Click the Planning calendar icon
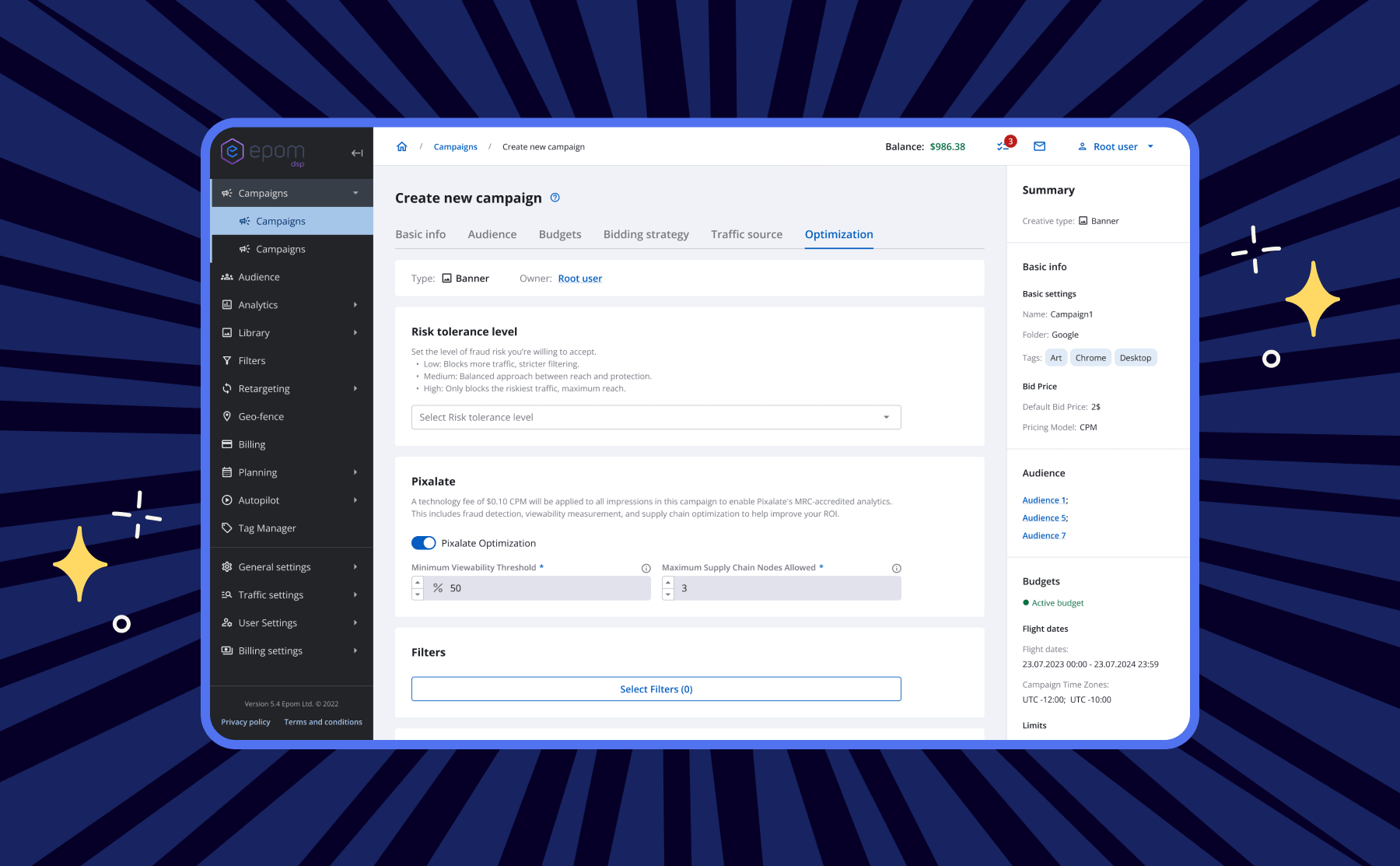Image resolution: width=1400 pixels, height=866 pixels. coord(227,472)
